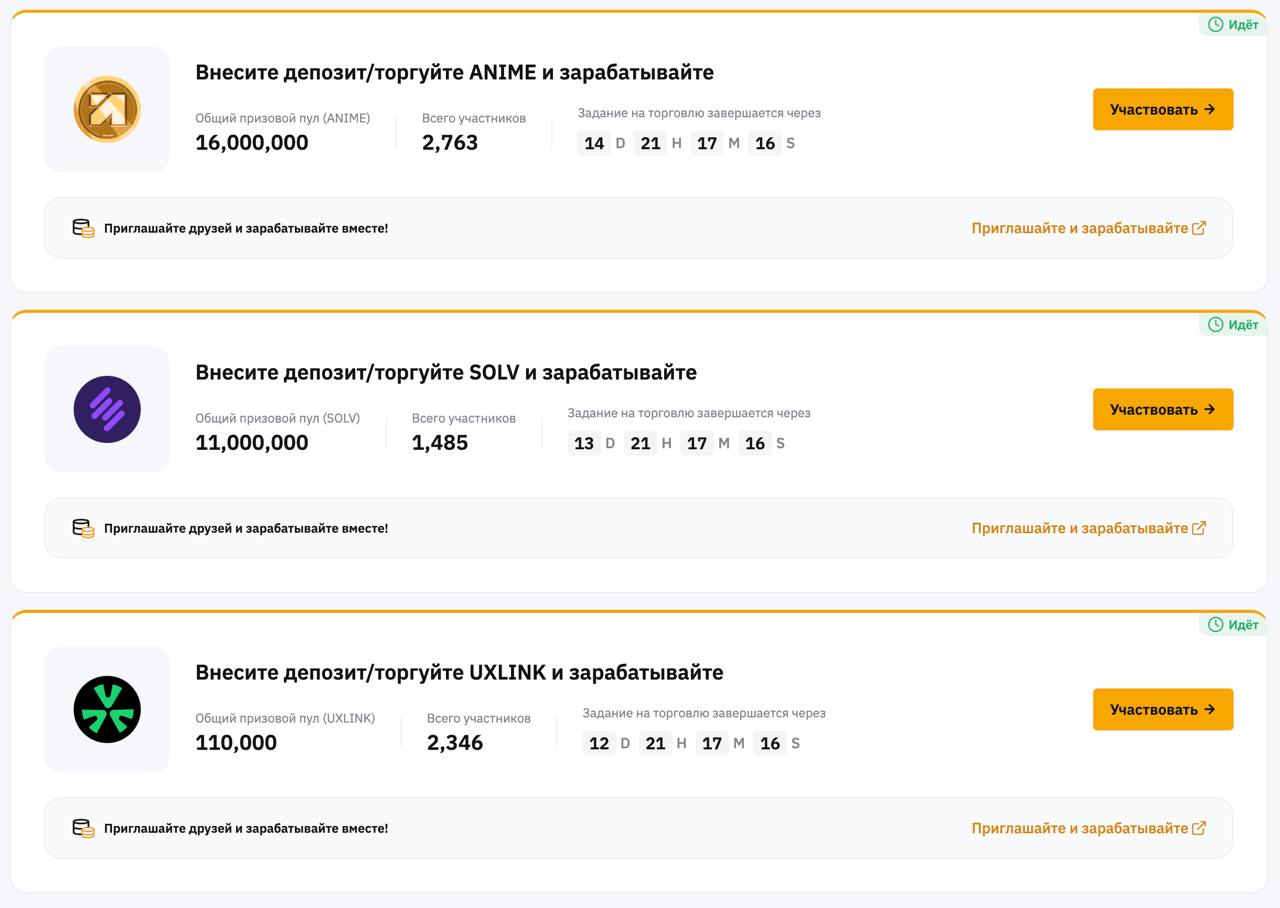Click coins stack icon in SOLV invite banner
1280x908 pixels.
coord(83,528)
